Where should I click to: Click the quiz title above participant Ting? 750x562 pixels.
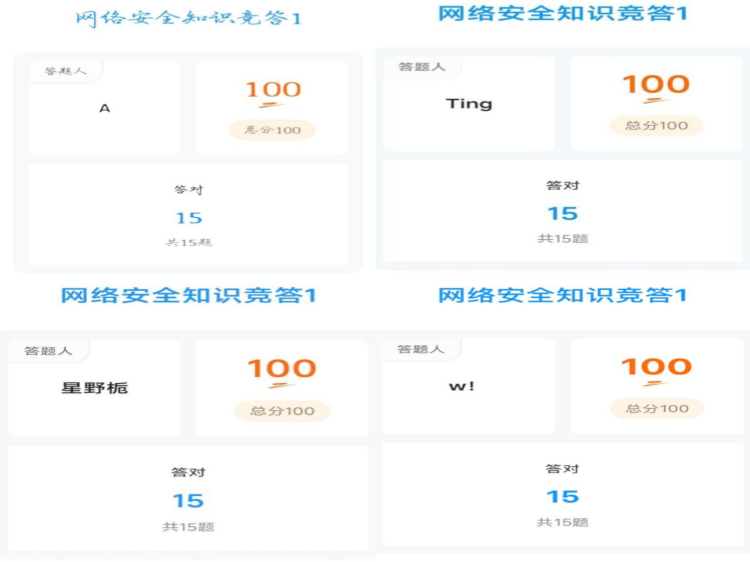(x=563, y=14)
